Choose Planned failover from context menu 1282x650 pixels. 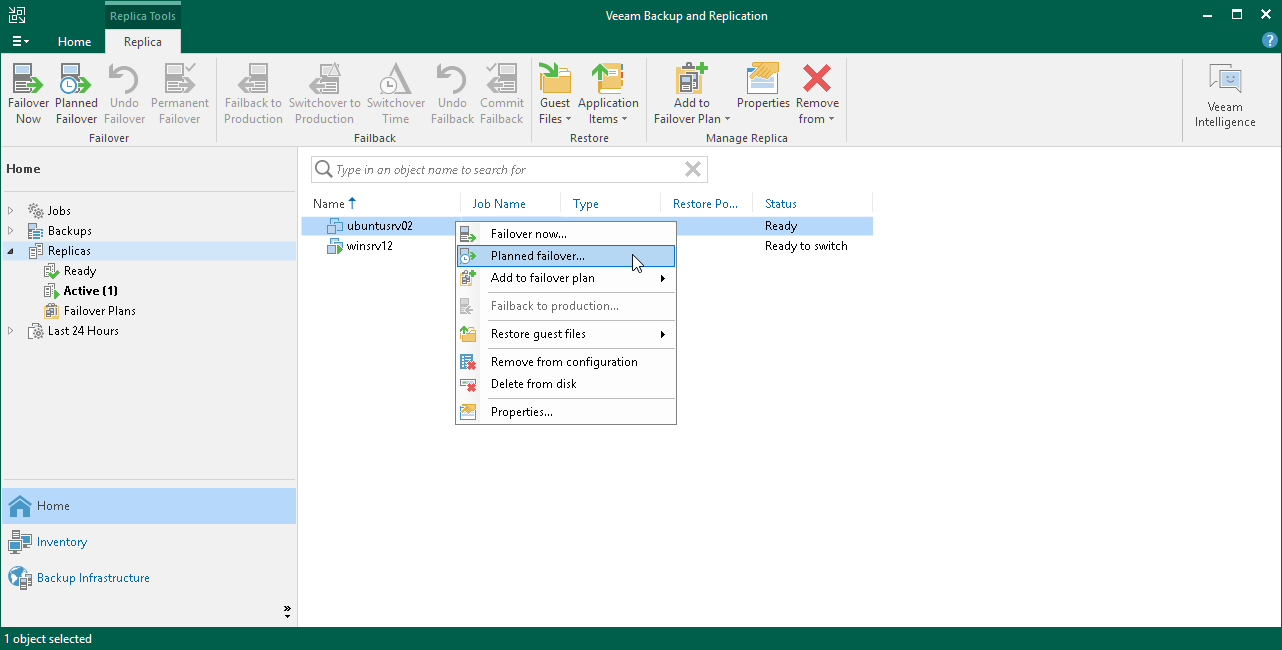click(x=566, y=256)
